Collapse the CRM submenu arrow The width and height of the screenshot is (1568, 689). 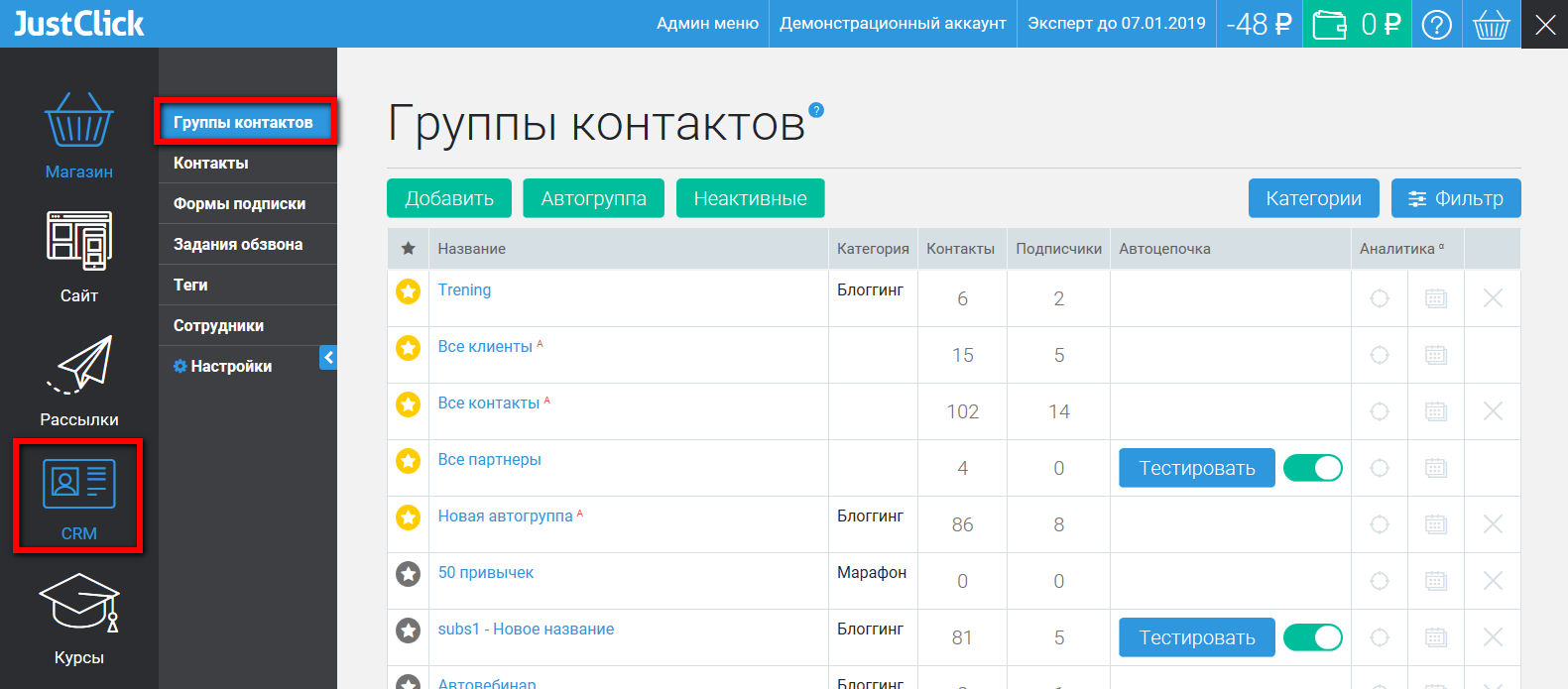tap(328, 357)
